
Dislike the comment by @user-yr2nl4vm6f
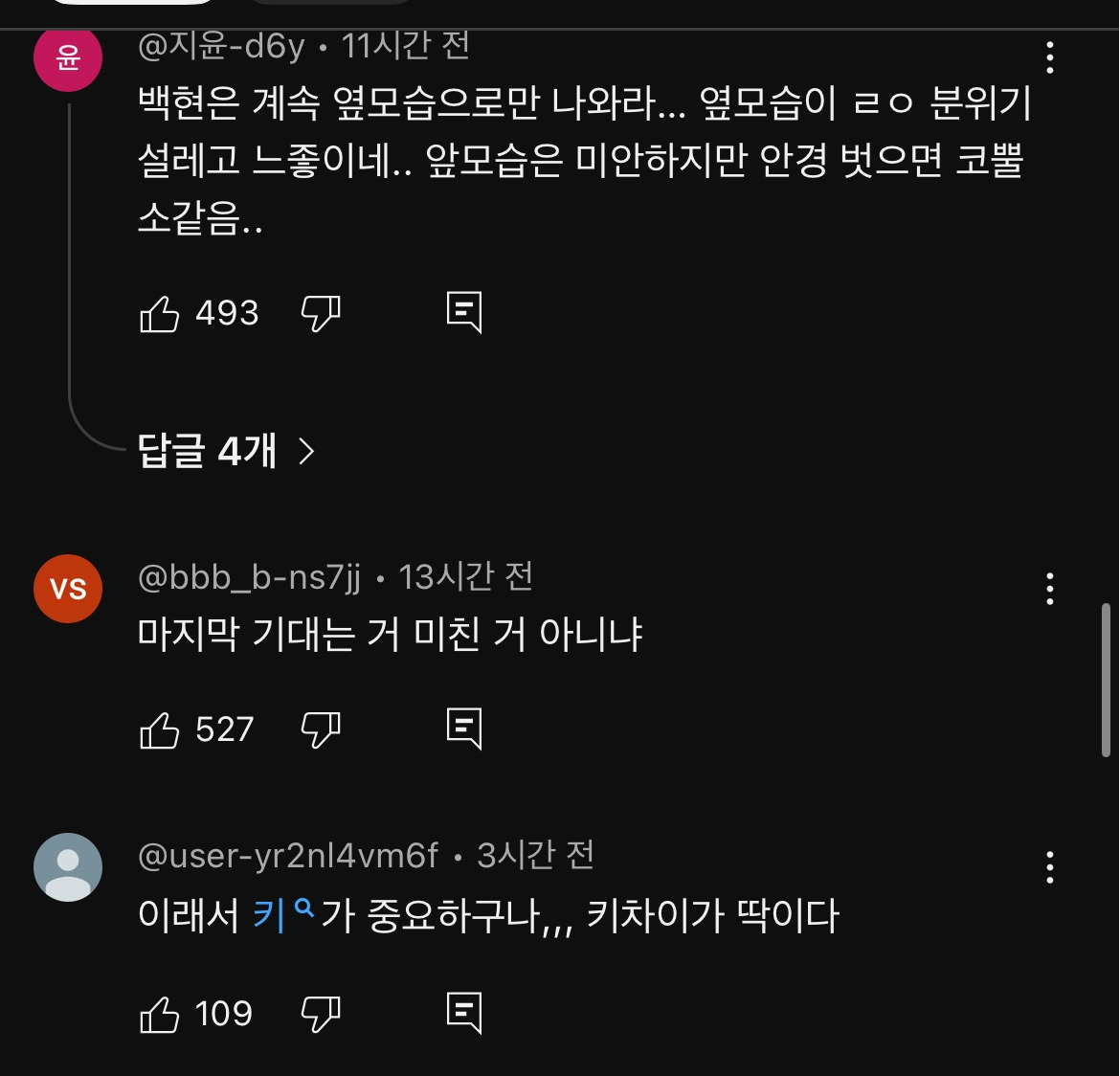click(x=321, y=1014)
